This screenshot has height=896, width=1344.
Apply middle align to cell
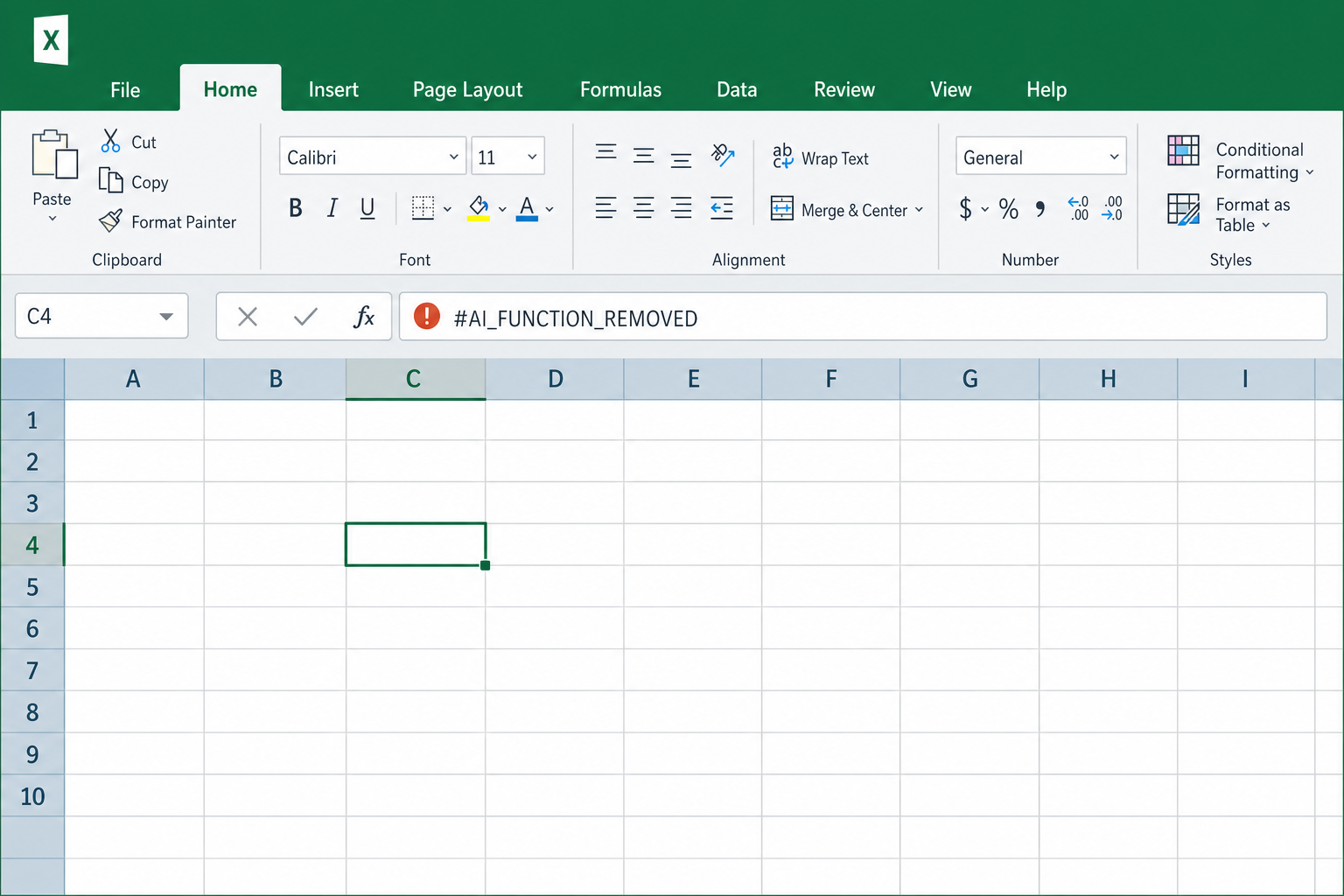pos(643,156)
